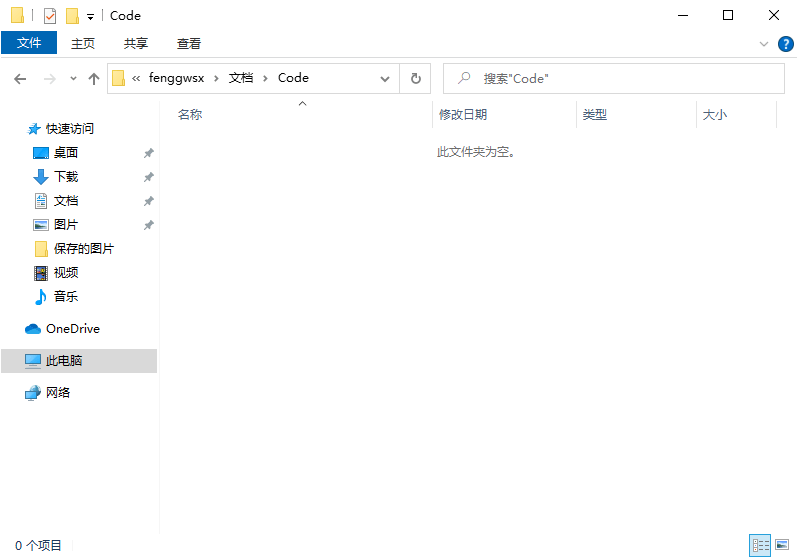Screen dimensions: 798x558
Task: Open the 文件 menu tab
Action: 29,43
